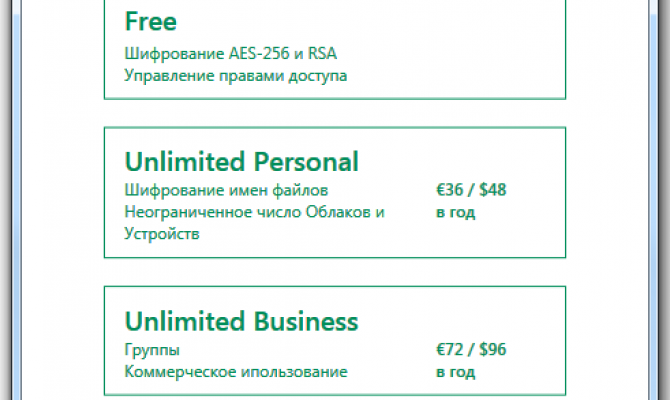
Task: Click the Free plan heading
Action: tap(150, 21)
